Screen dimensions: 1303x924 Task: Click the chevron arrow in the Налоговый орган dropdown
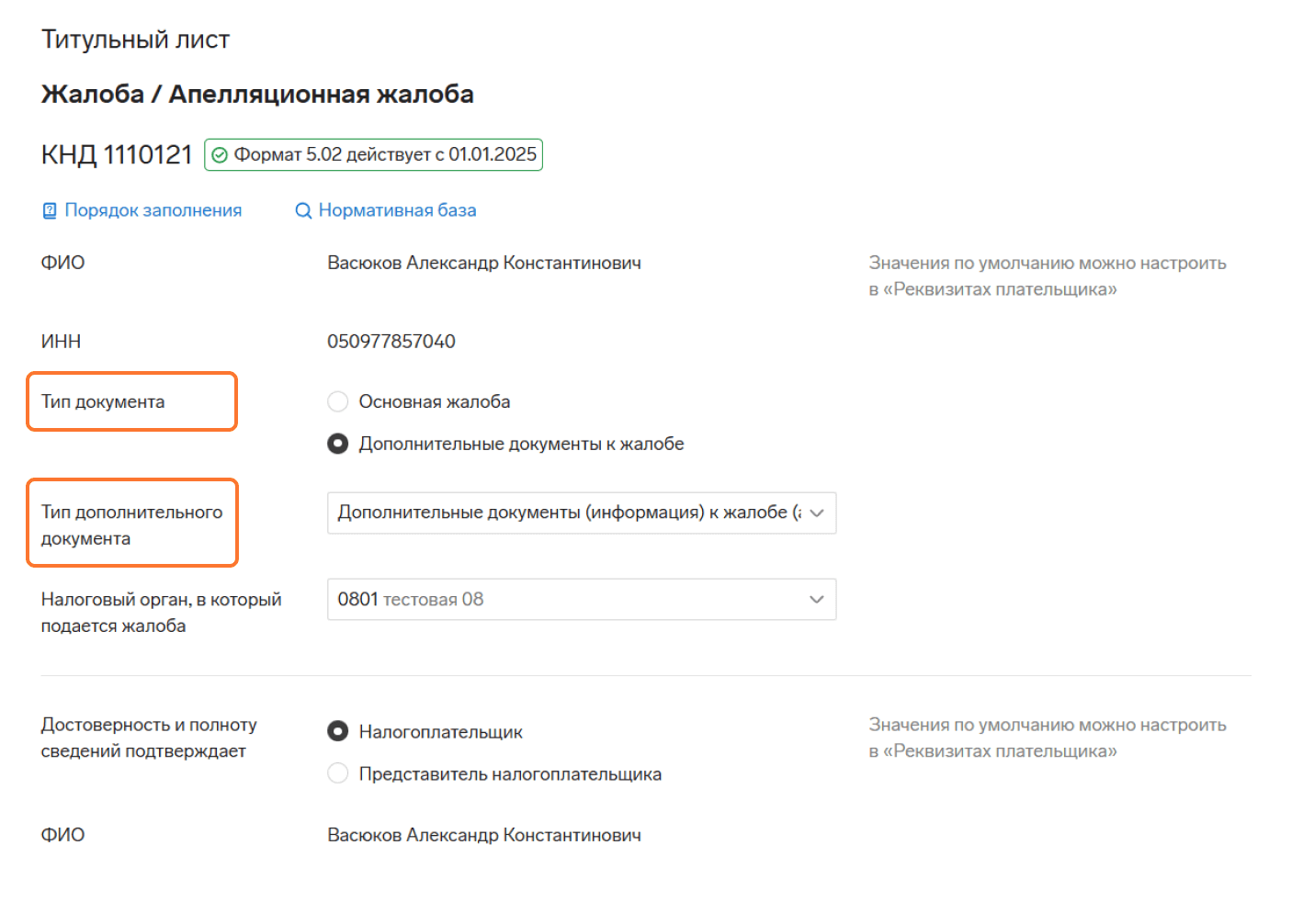coord(816,600)
